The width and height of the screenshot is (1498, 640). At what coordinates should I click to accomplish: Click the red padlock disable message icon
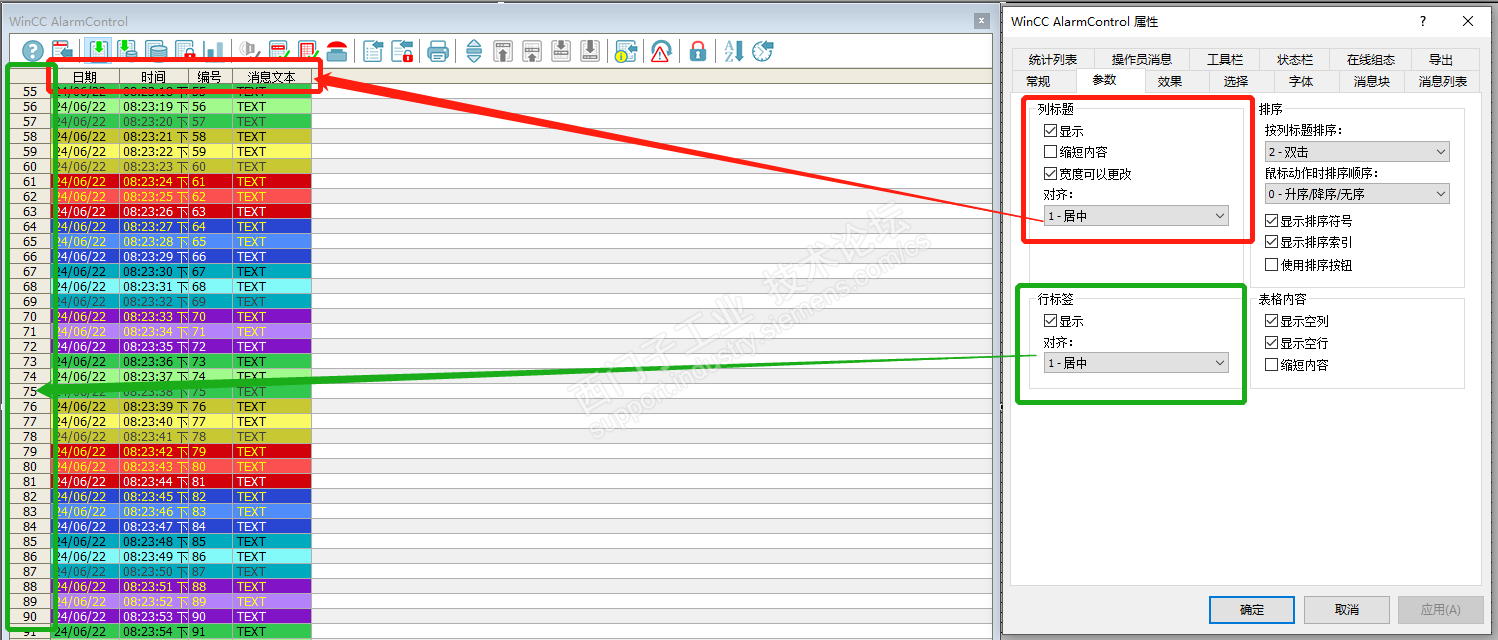click(x=697, y=51)
